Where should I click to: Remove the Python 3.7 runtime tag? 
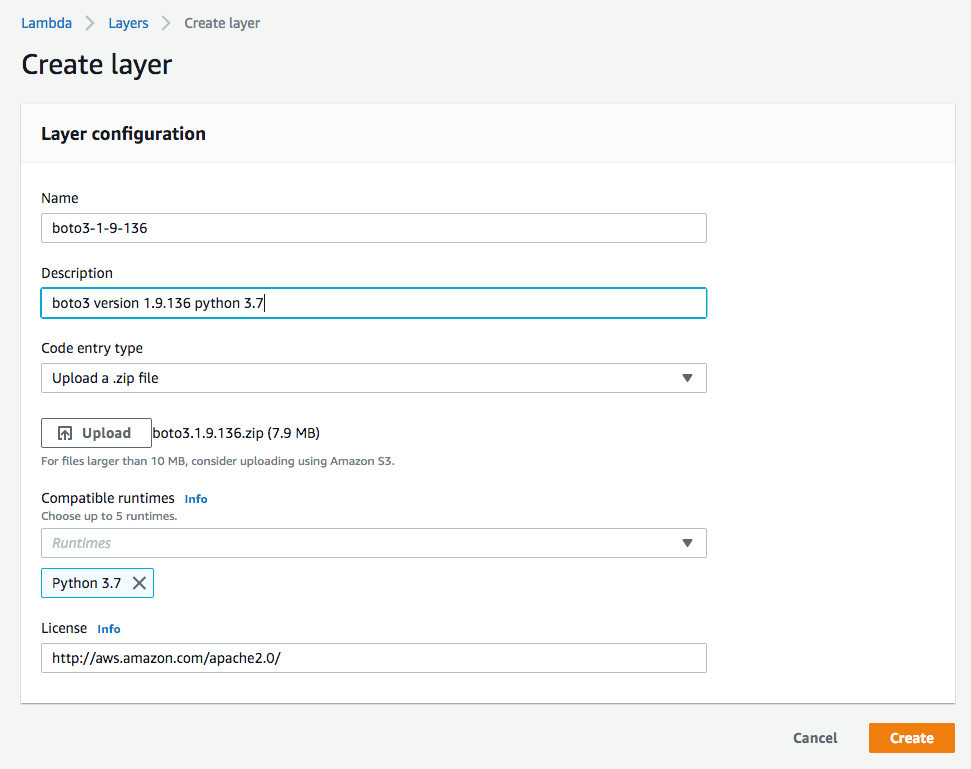139,583
